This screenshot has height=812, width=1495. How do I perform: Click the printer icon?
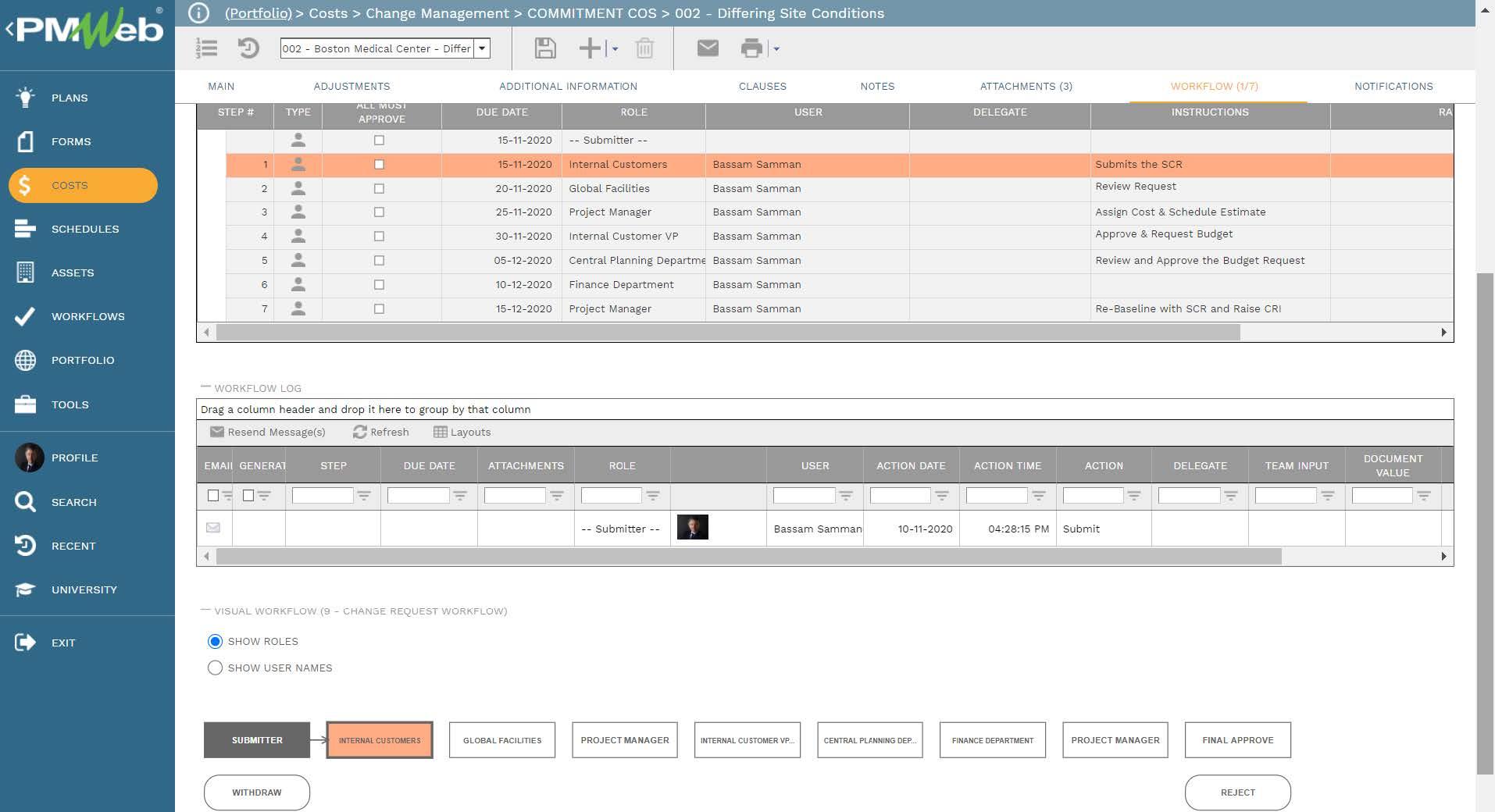(x=751, y=48)
